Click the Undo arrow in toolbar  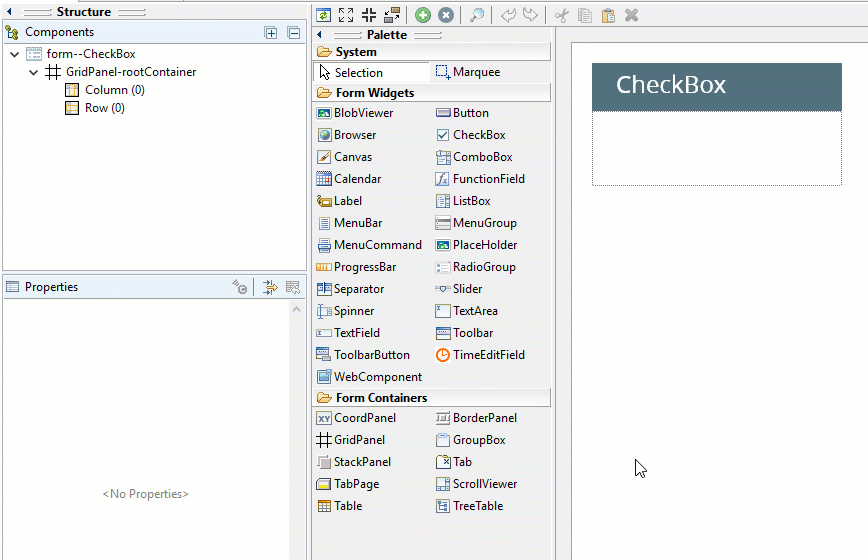[508, 15]
